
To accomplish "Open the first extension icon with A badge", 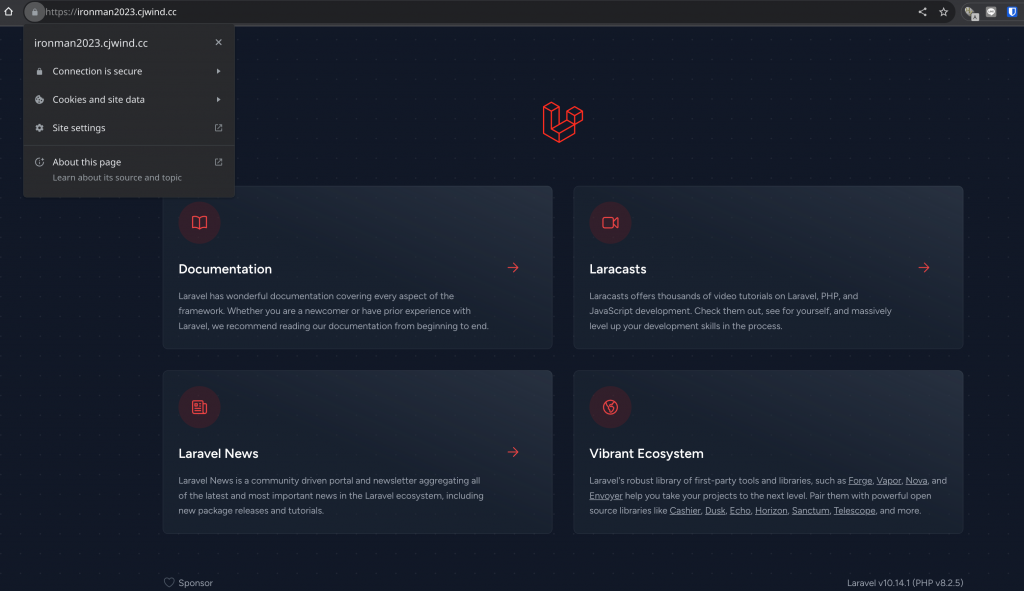I will [x=971, y=12].
